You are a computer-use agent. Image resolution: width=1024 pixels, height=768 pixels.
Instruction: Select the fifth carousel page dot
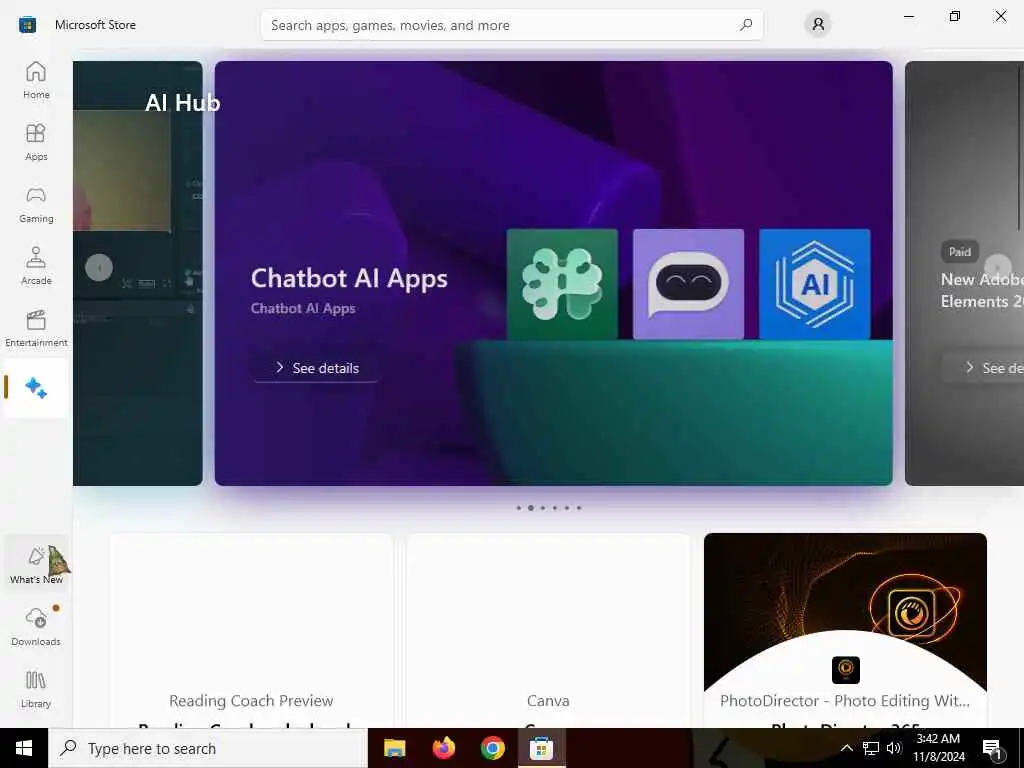567,507
